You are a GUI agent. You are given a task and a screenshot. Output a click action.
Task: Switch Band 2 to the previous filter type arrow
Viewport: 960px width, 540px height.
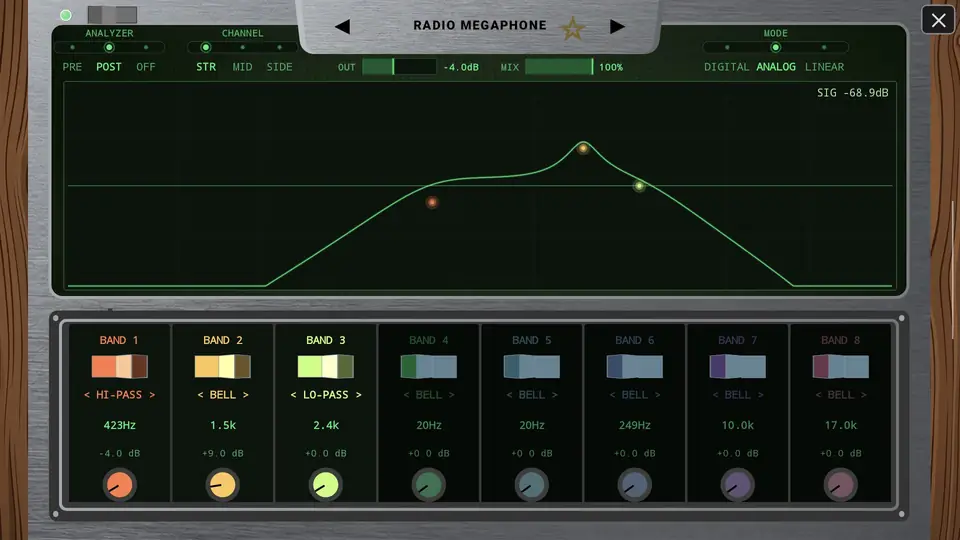point(200,395)
